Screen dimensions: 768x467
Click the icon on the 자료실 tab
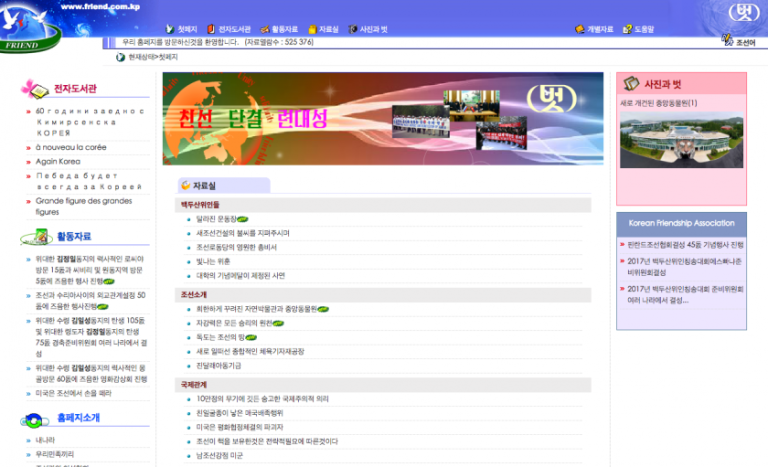(x=186, y=185)
